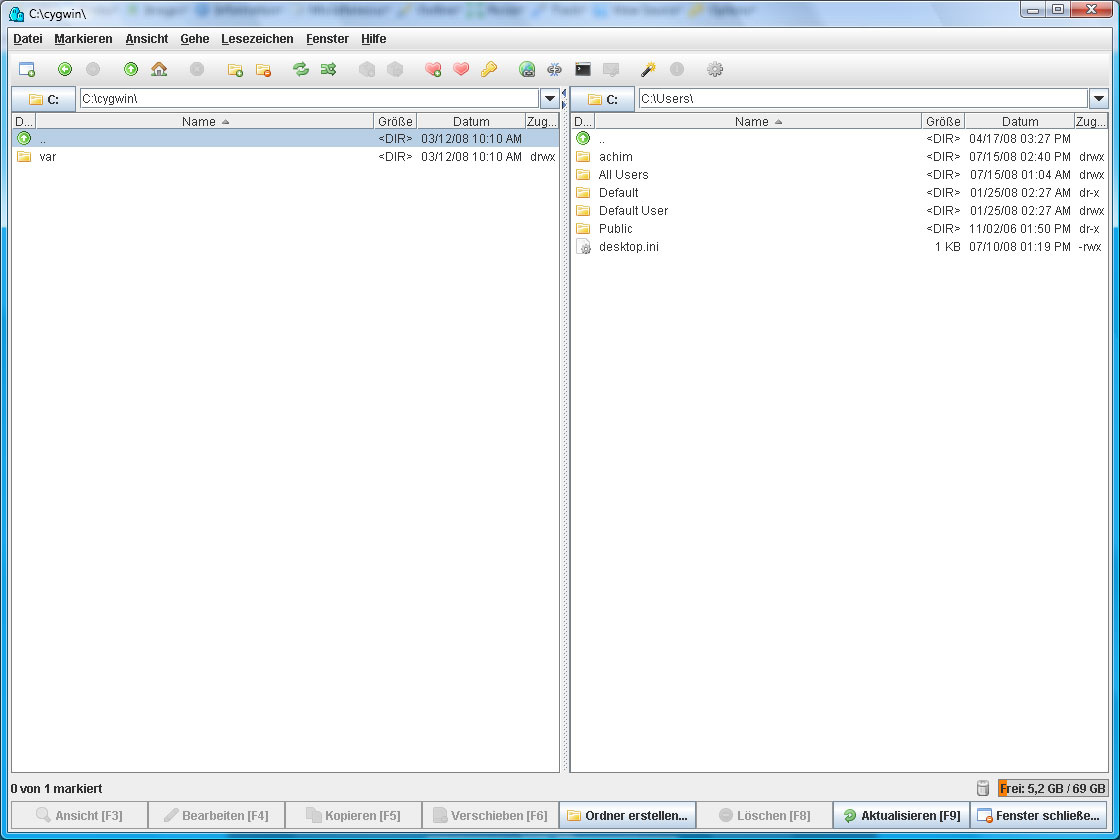
Task: Select the Default User folder
Action: click(839, 211)
